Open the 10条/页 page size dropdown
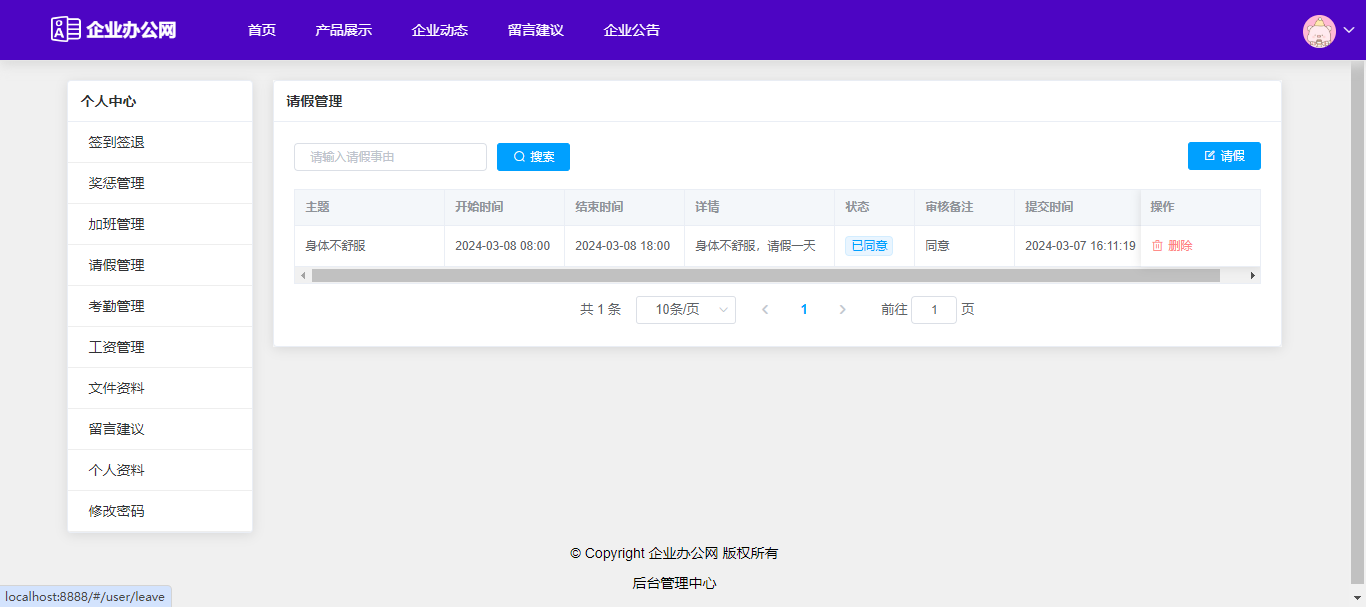Screen dimensions: 1366x607 [685, 310]
